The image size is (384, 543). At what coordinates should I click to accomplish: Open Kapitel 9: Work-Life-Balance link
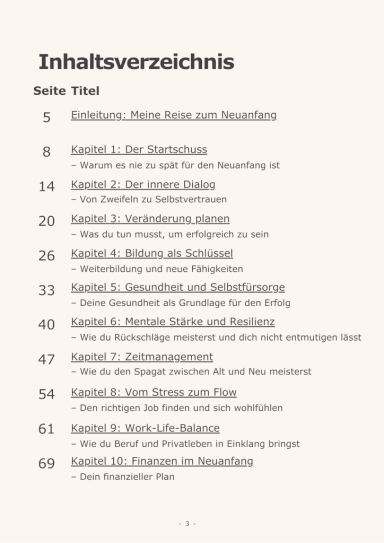click(x=145, y=428)
